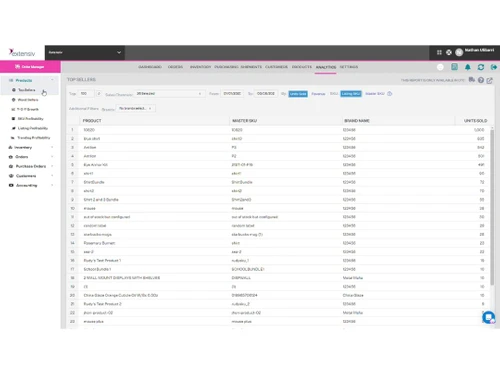This screenshot has width=500, height=375.
Task: Open the chat support bubble icon
Action: click(x=489, y=317)
